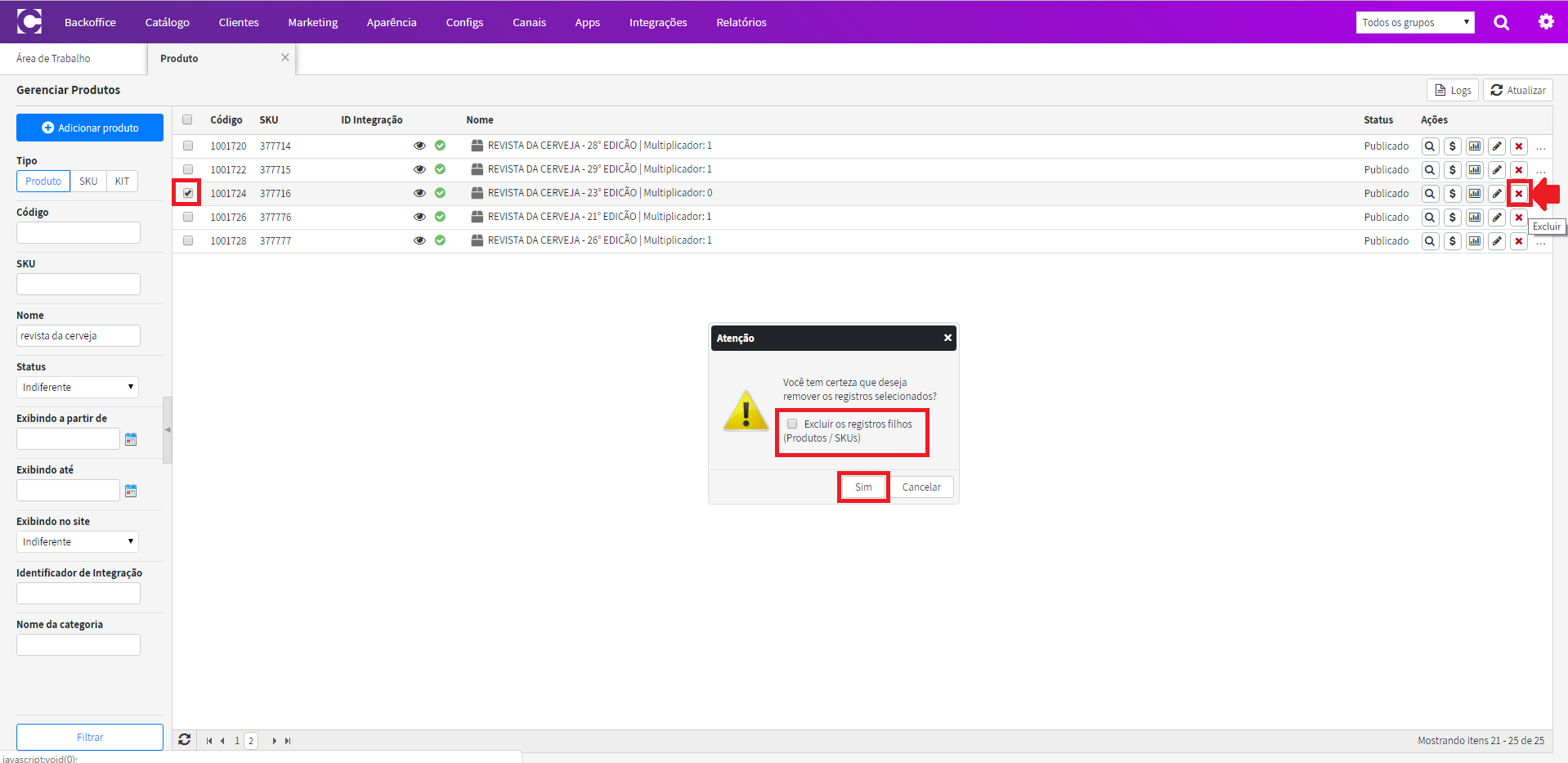Open the Exibindo no site dropdown

click(x=78, y=541)
